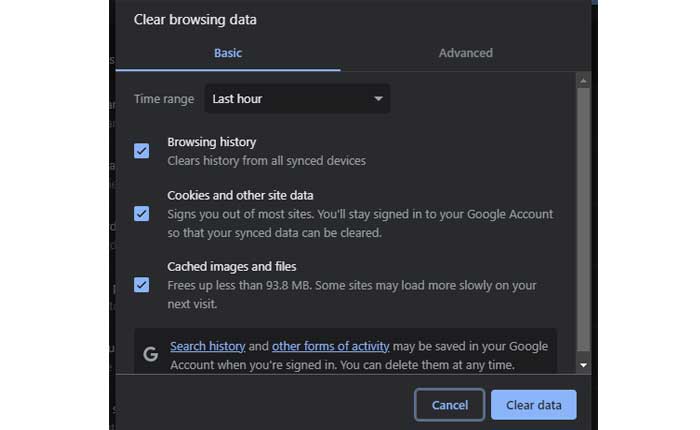Image resolution: width=700 pixels, height=430 pixels.
Task: Uncheck the Browsing history checkbox
Action: (x=142, y=151)
